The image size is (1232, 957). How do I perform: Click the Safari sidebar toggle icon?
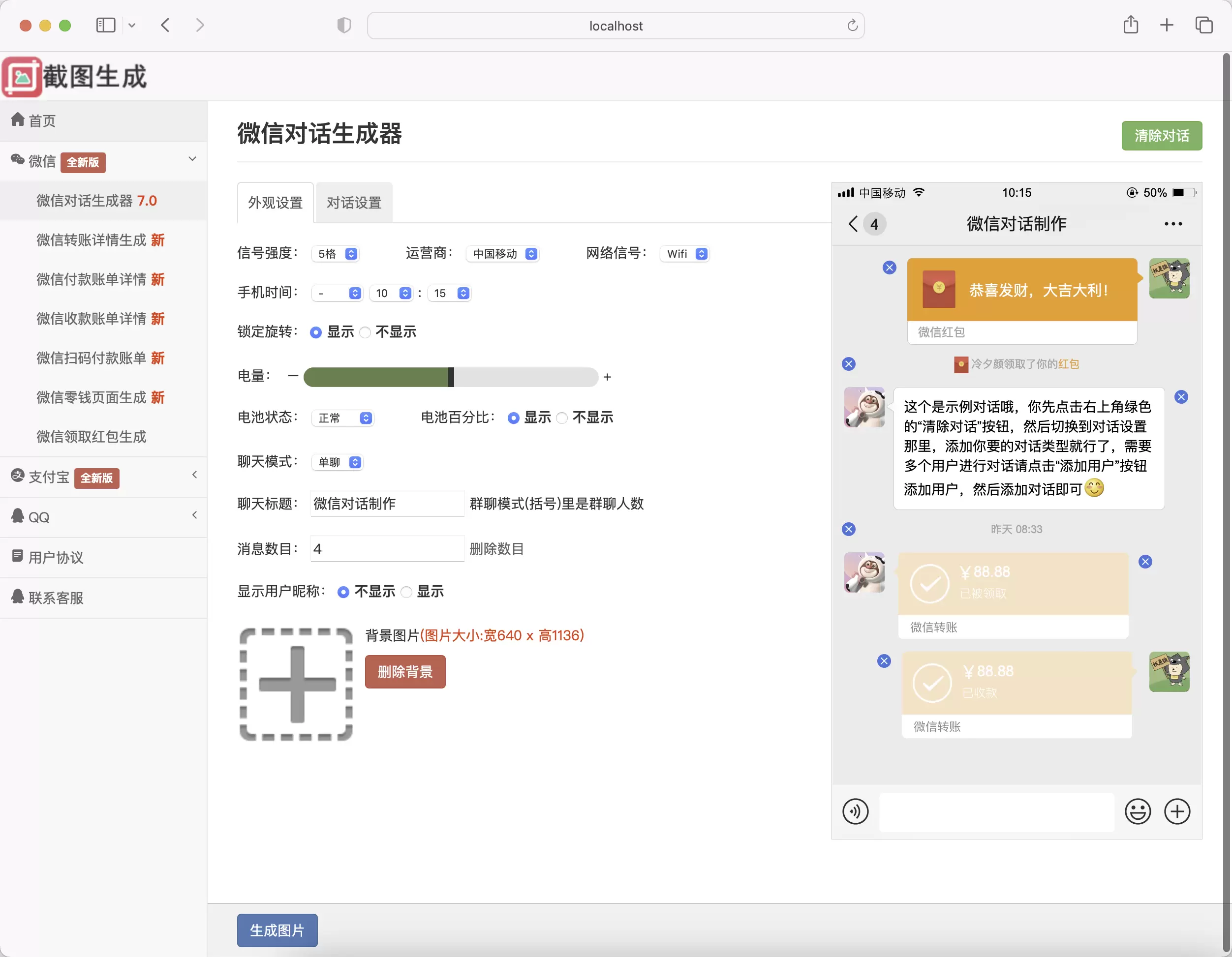coord(105,26)
